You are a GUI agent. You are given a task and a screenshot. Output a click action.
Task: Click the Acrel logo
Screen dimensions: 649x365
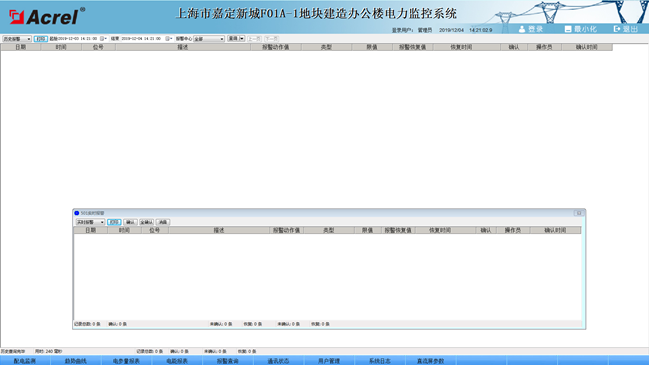pyautogui.click(x=46, y=17)
